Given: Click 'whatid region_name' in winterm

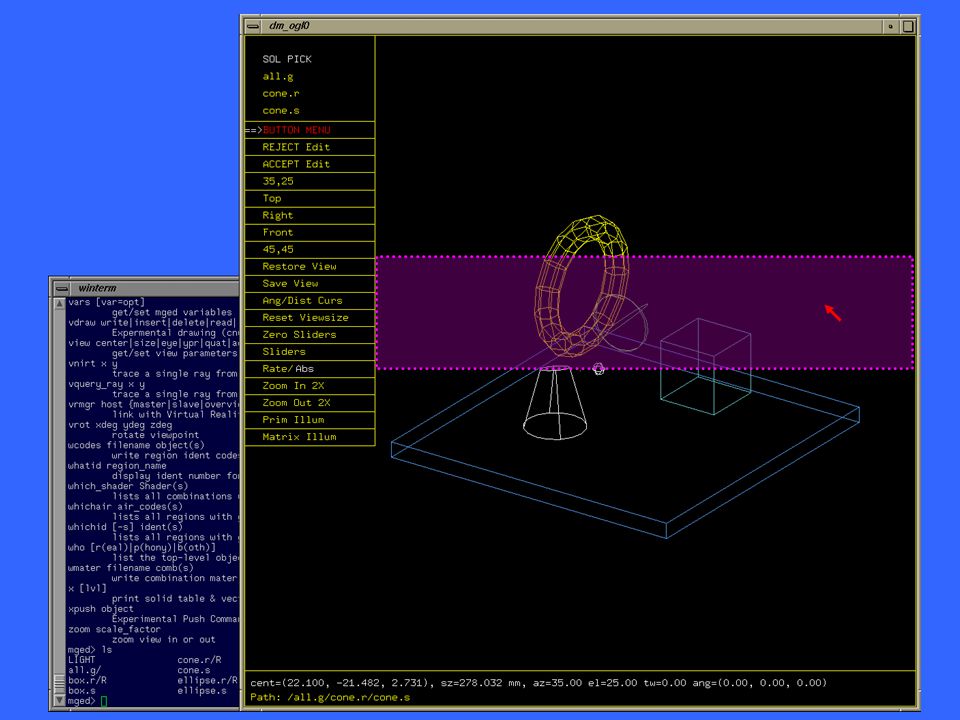Looking at the screenshot, I should click(117, 466).
